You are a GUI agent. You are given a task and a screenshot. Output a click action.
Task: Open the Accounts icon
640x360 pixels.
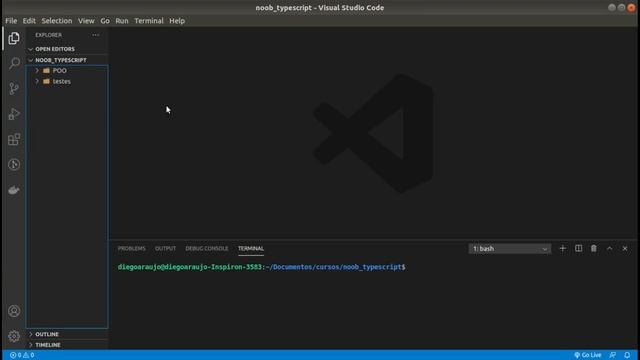[x=14, y=311]
